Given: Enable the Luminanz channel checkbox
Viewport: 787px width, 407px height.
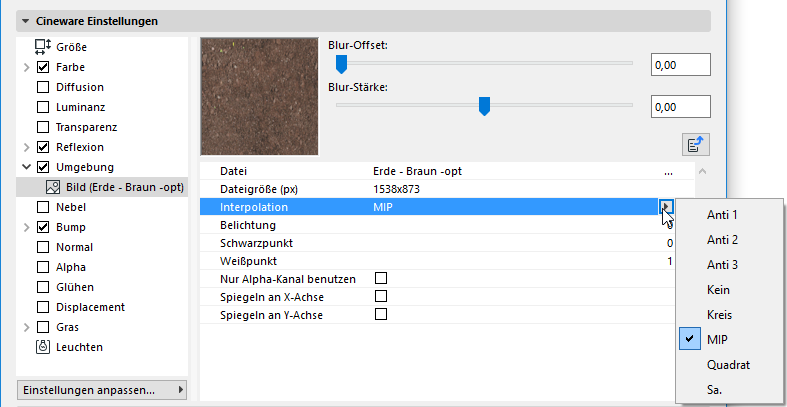Looking at the screenshot, I should (x=43, y=107).
